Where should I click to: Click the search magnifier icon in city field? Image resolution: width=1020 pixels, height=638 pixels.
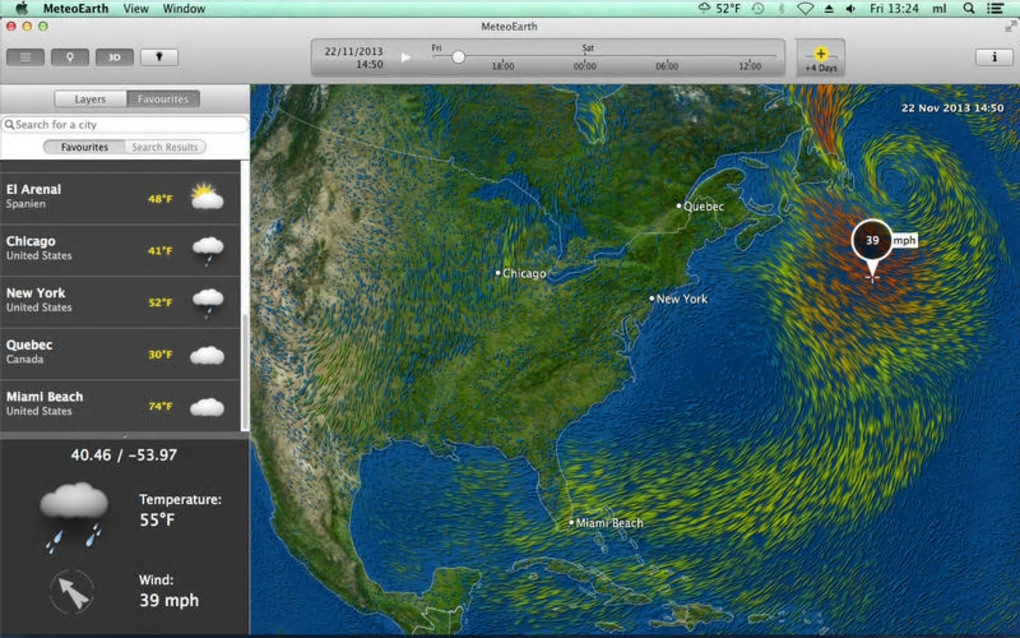[9, 124]
